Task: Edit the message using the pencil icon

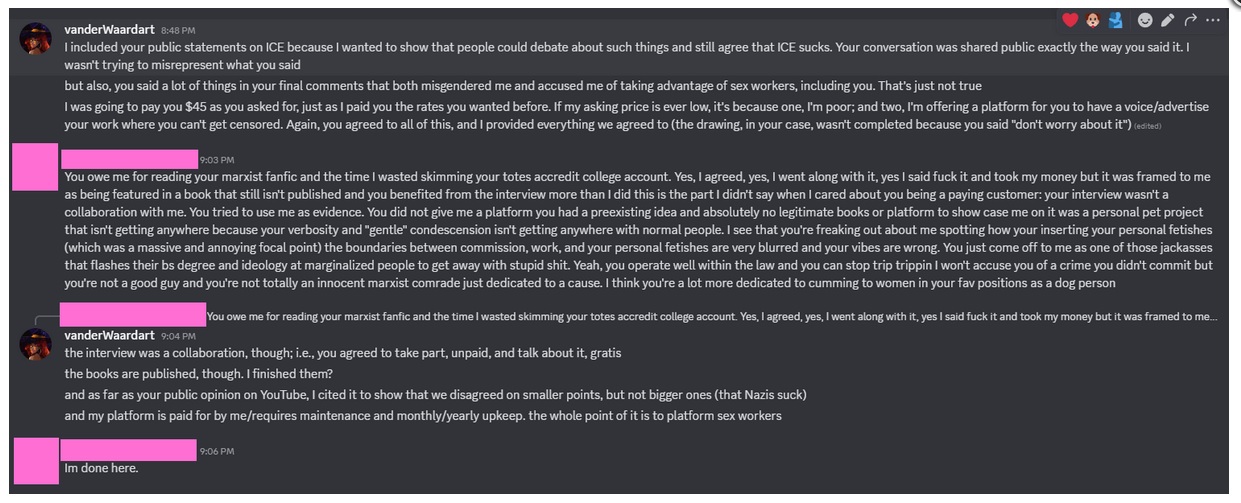Action: point(1168,20)
